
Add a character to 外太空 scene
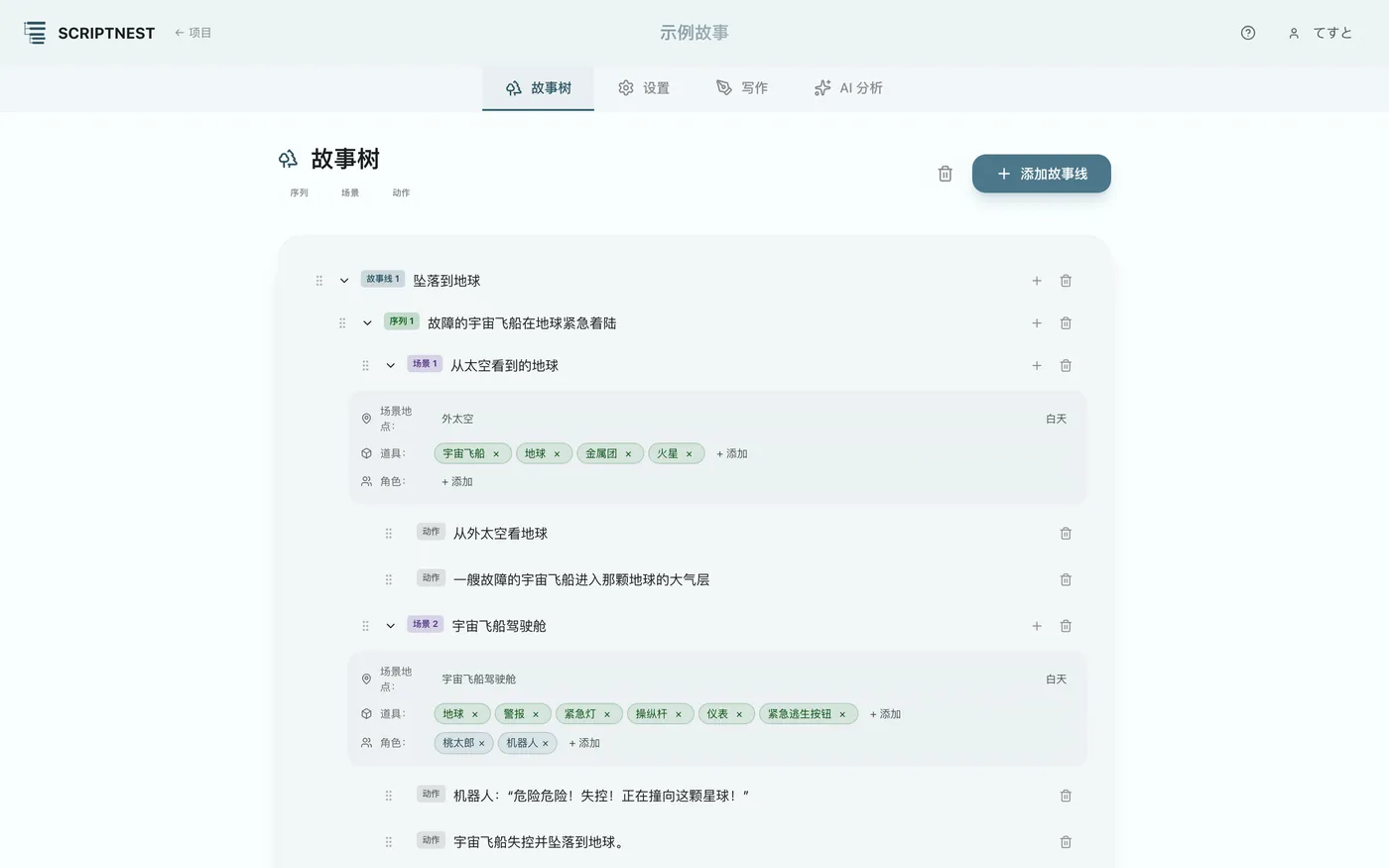[457, 481]
